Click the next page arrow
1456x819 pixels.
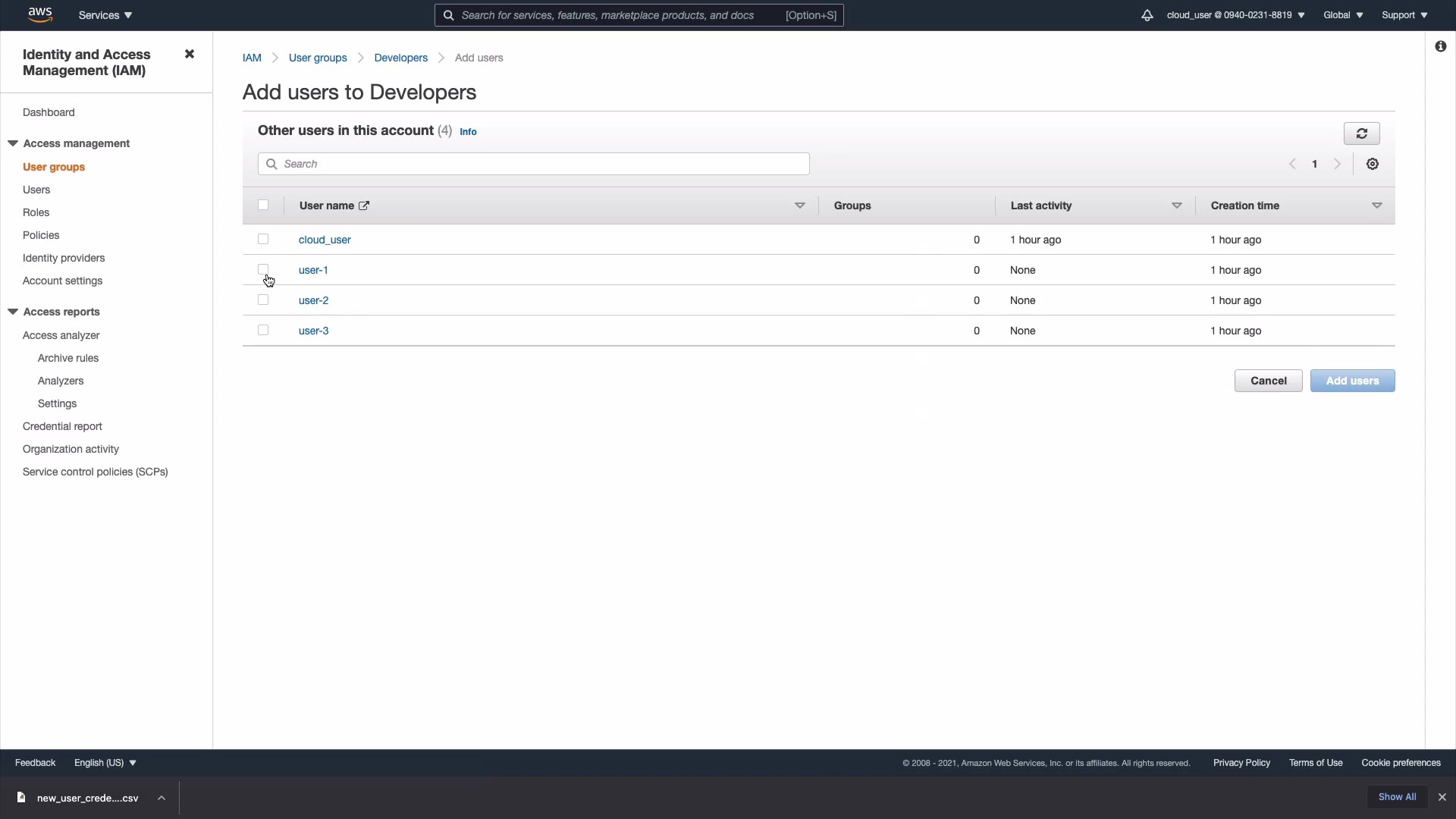(1338, 164)
